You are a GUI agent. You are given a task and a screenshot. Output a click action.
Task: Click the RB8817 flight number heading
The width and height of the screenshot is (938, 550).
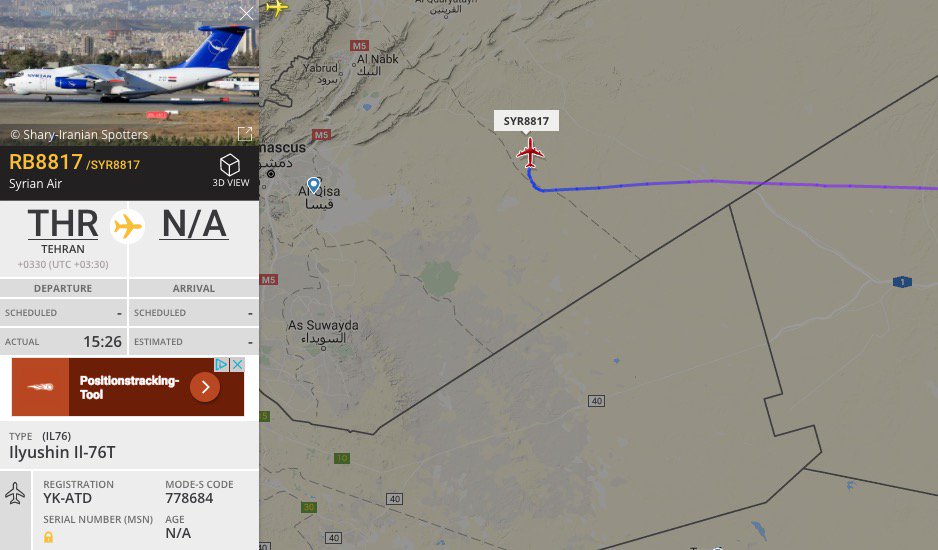[x=45, y=162]
